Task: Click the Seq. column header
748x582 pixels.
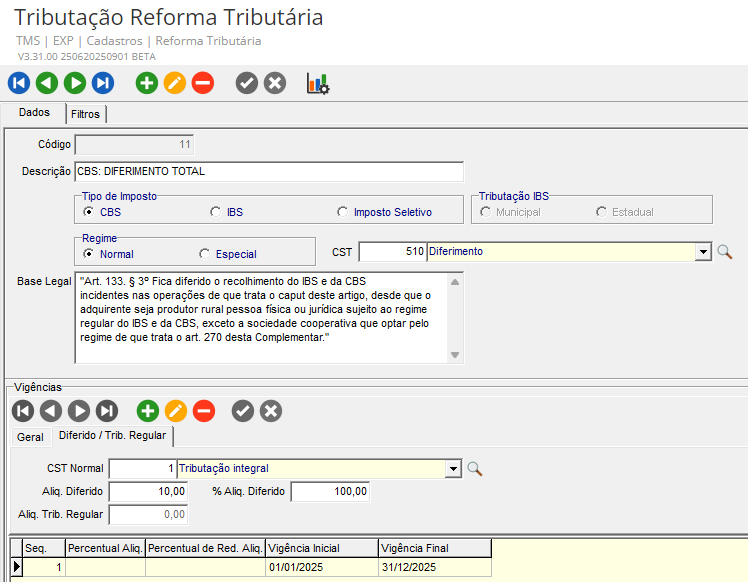Action: point(44,549)
